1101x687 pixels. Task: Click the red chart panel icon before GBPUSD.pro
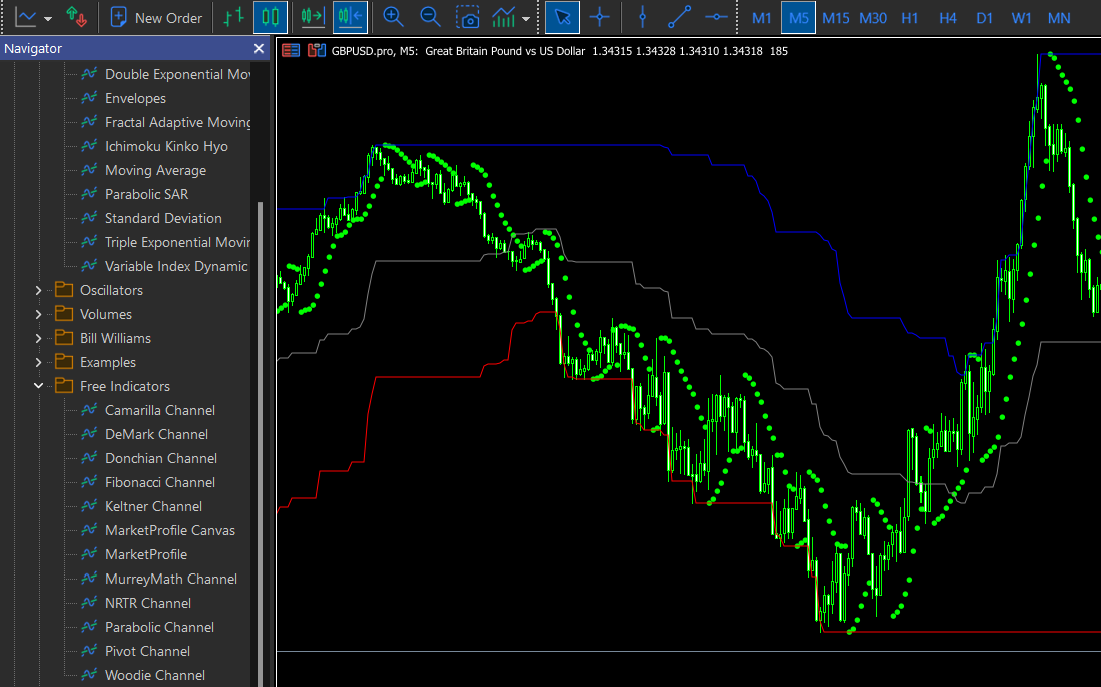click(x=291, y=51)
